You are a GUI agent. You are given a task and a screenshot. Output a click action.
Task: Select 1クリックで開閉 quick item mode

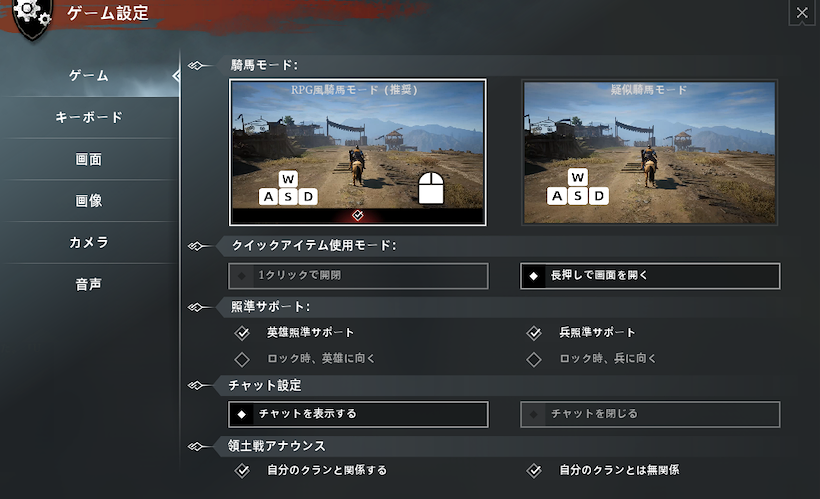358,276
